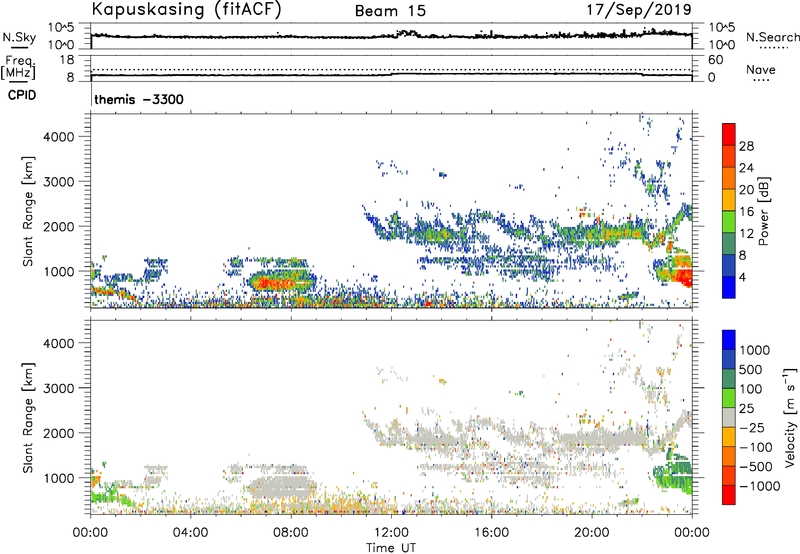Screen dimensions: 800x554
Task: Click the 'Kapuskasing (fitACF)' title text
Action: pyautogui.click(x=186, y=9)
